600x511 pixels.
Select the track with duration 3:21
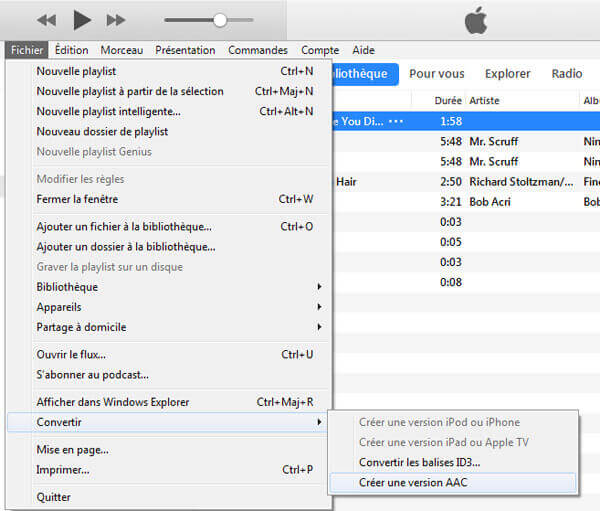466,202
